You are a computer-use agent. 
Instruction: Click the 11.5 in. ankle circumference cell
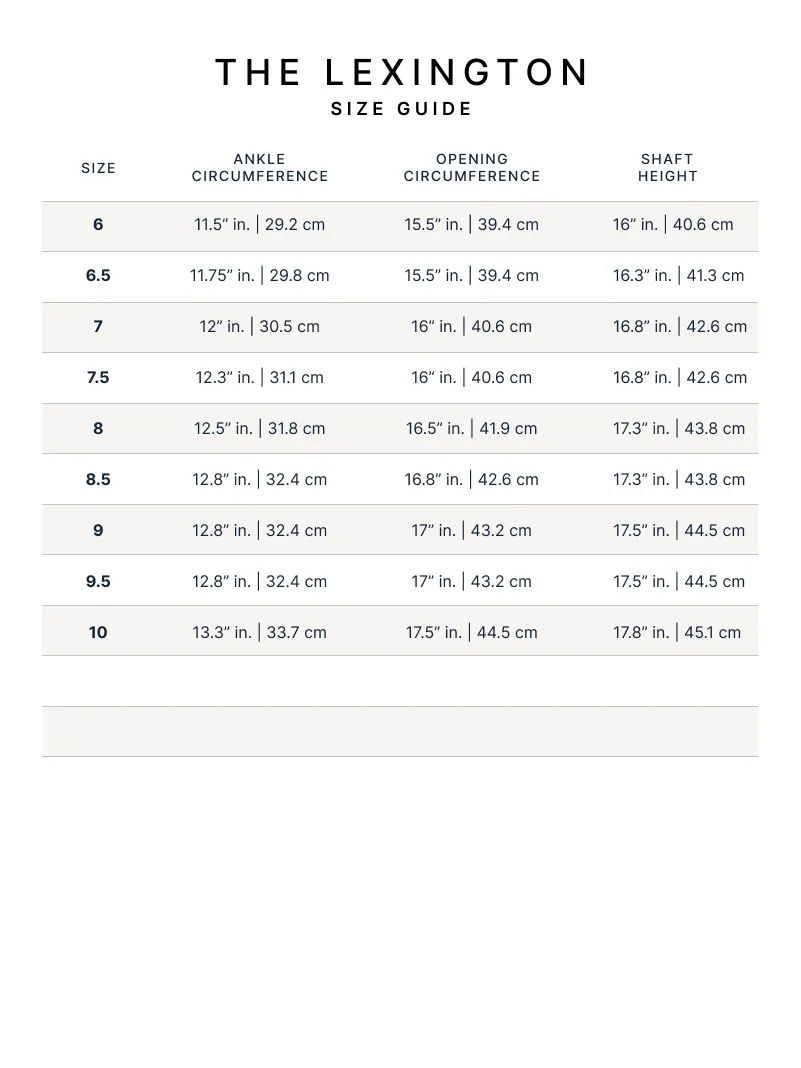260,224
